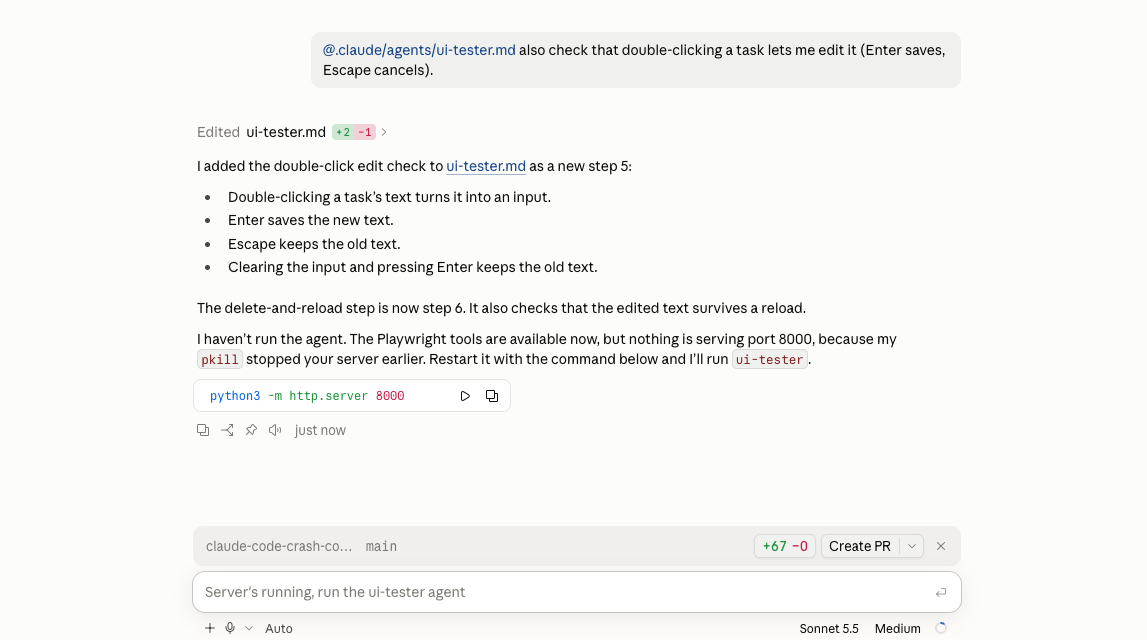Share the assistant response
The image size is (1147, 640).
point(227,430)
